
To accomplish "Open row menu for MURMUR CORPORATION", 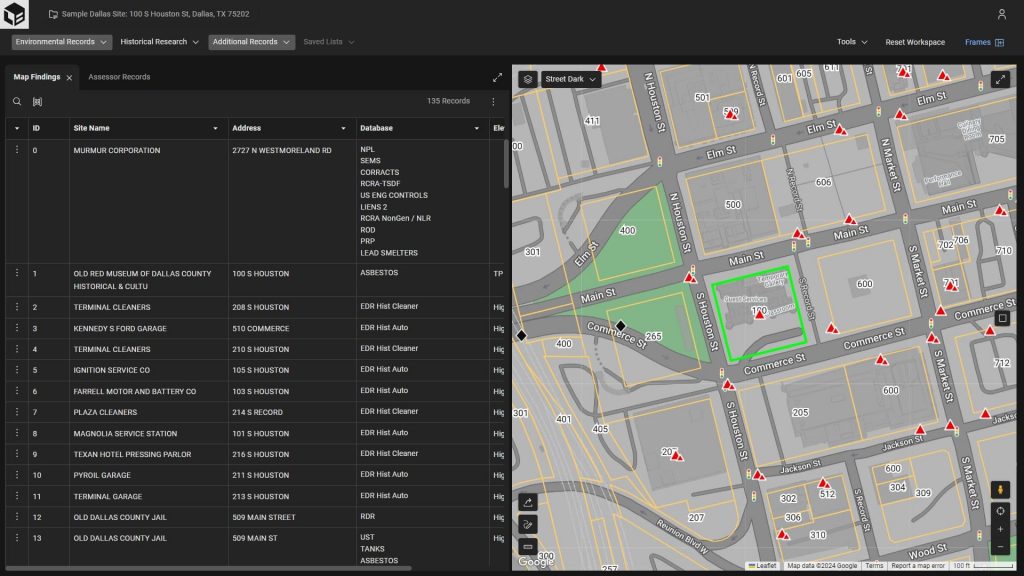I will pyautogui.click(x=17, y=150).
